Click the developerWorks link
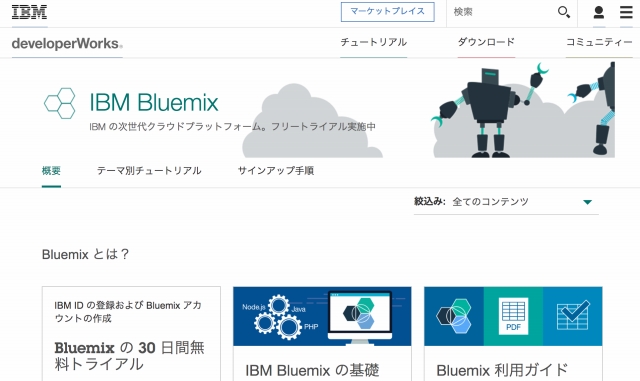Image resolution: width=640 pixels, height=381 pixels. tap(67, 43)
